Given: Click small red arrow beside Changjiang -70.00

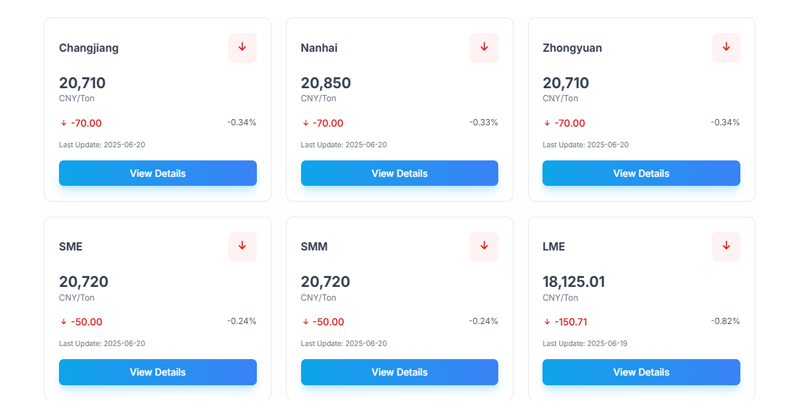Looking at the screenshot, I should pyautogui.click(x=64, y=124).
